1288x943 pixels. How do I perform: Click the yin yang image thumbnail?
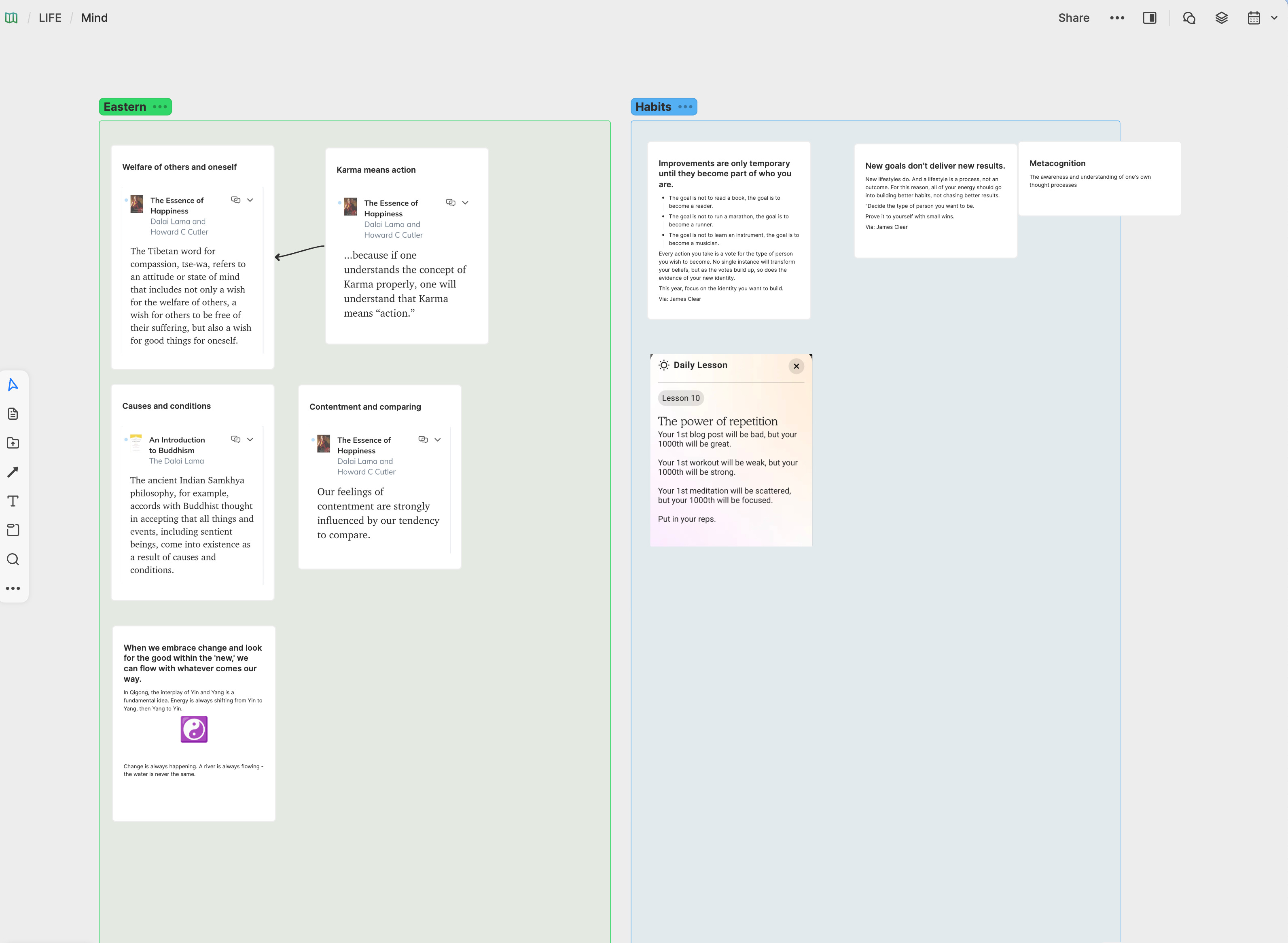(194, 729)
